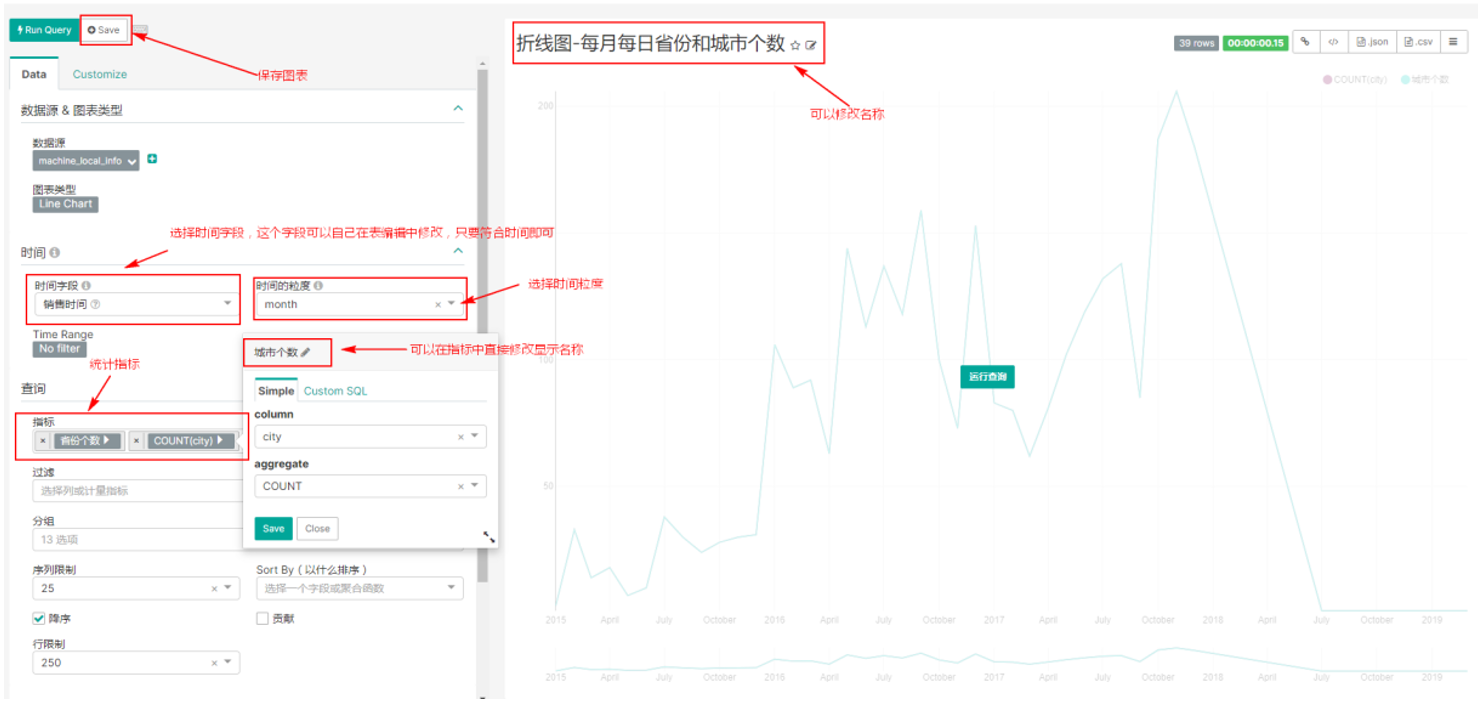
Task: Open the machine_local_info datasource dropdown
Action: [x=86, y=160]
